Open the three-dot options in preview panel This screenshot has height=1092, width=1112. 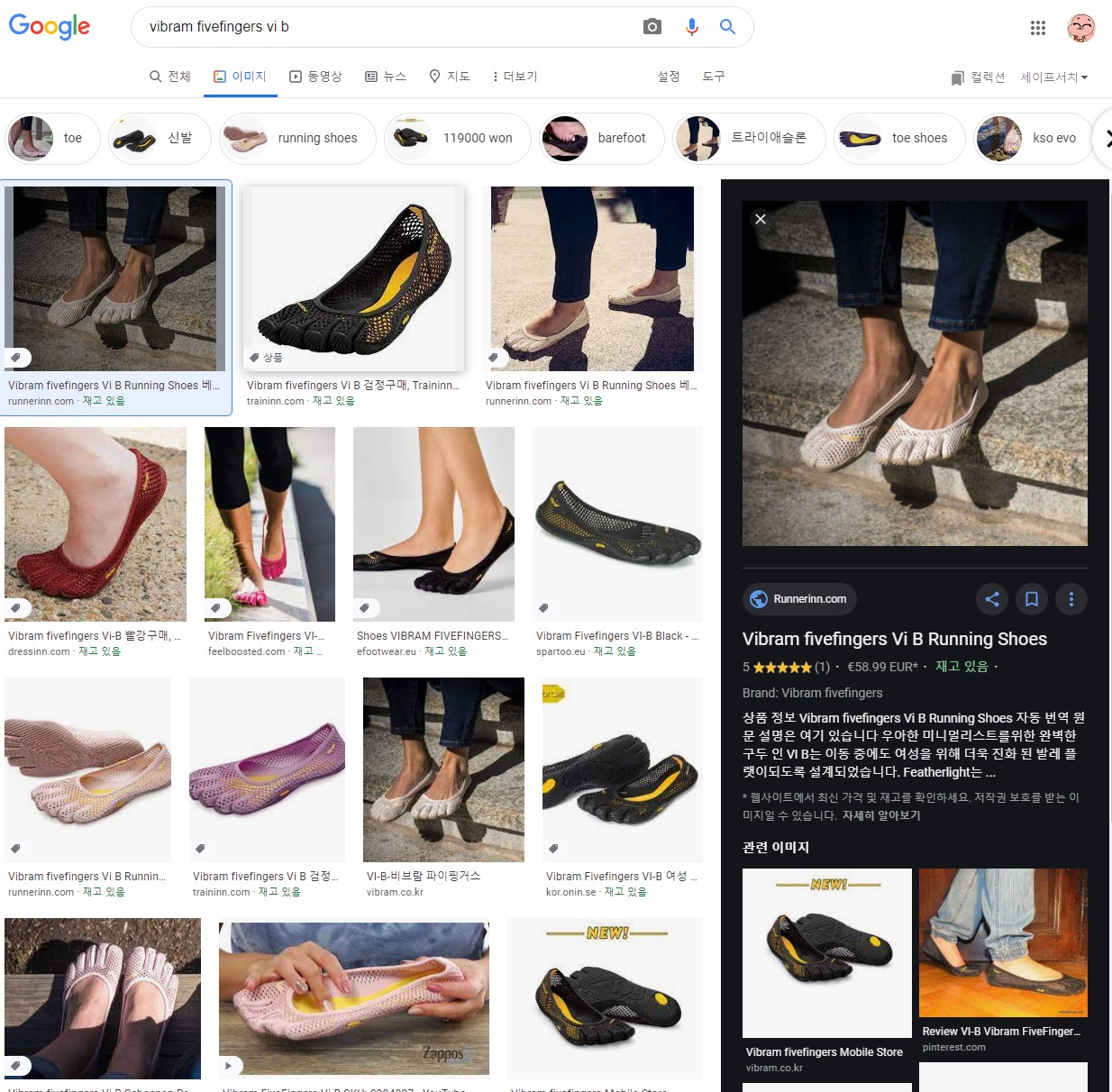click(1071, 599)
